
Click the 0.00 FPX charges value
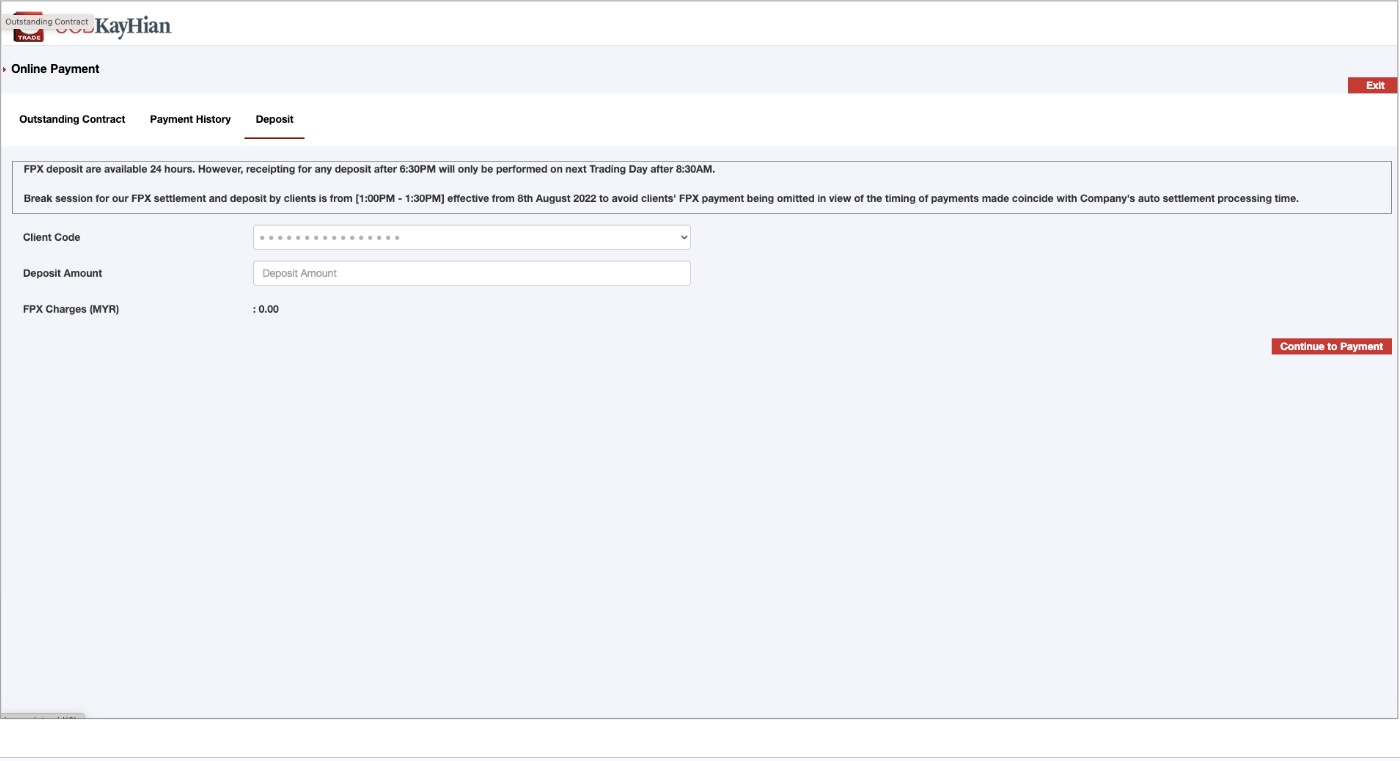point(266,309)
